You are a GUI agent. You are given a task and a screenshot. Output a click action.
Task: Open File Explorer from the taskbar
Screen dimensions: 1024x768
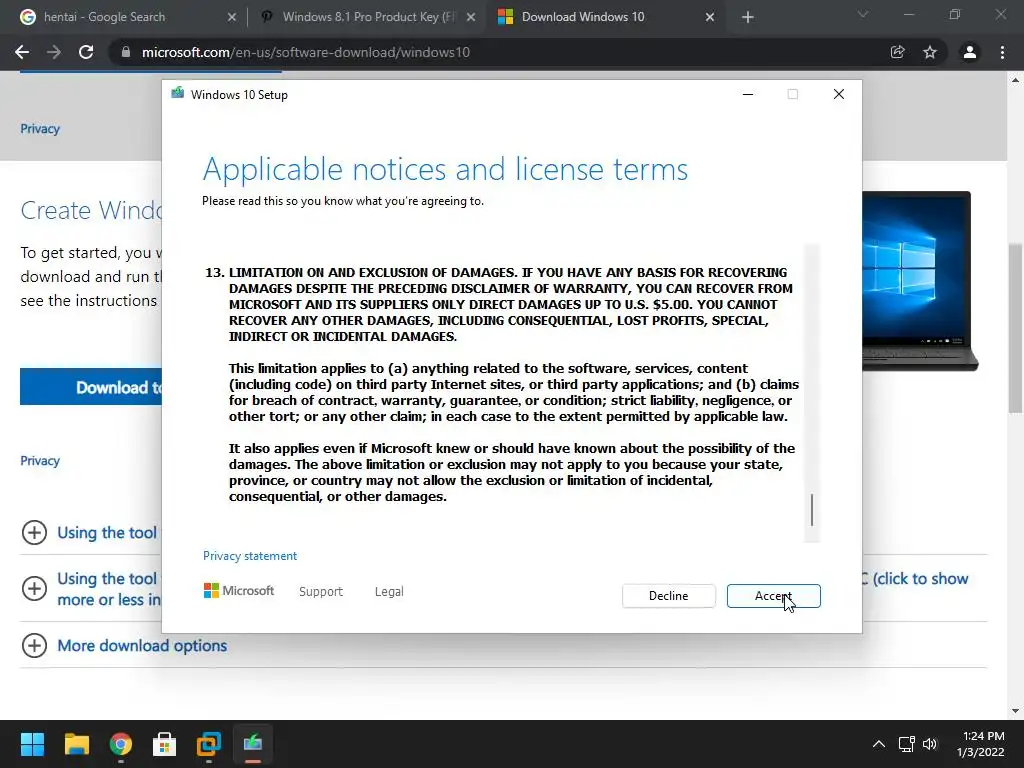point(76,743)
